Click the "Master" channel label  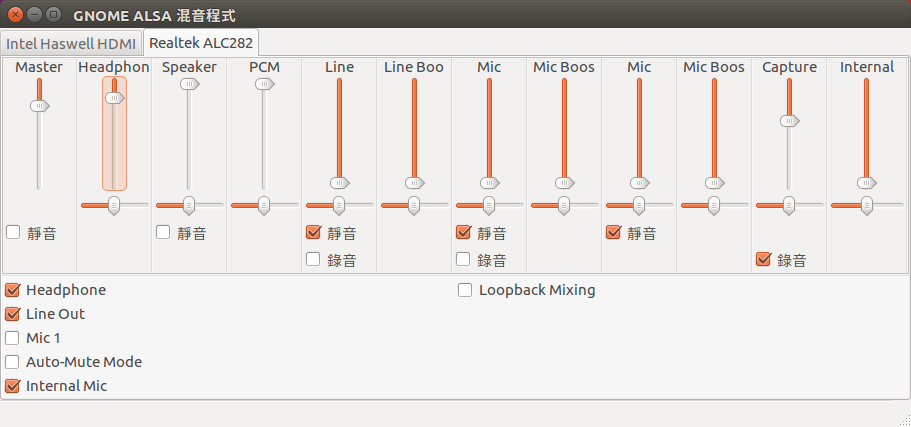(x=39, y=67)
